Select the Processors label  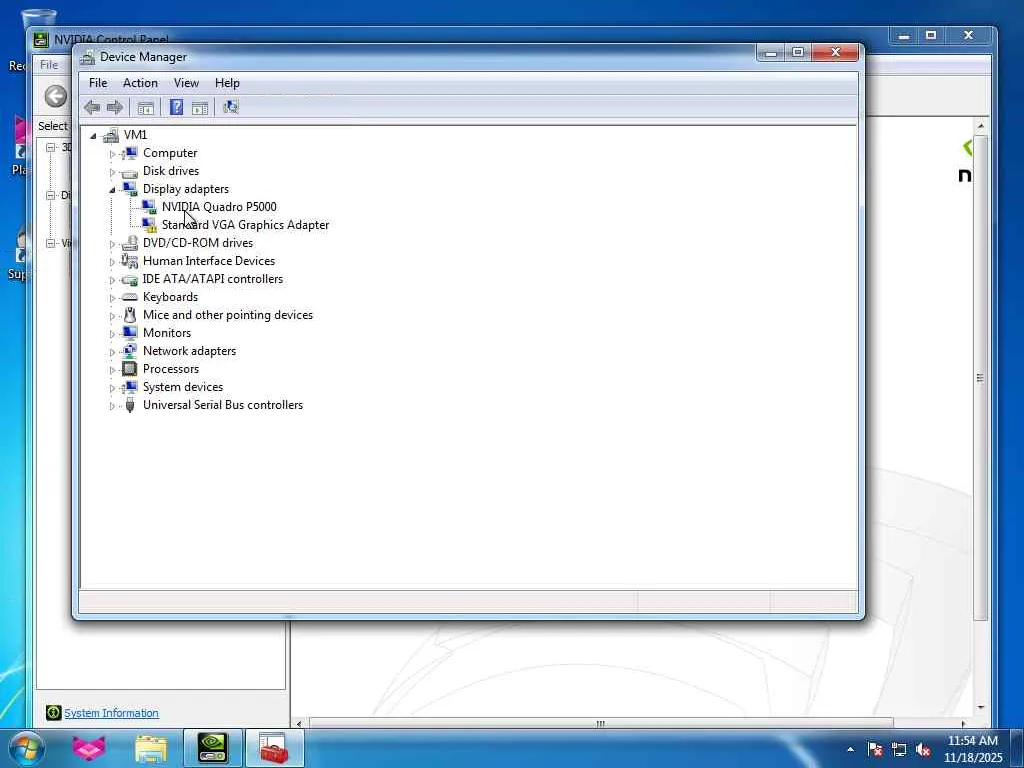pyautogui.click(x=171, y=369)
